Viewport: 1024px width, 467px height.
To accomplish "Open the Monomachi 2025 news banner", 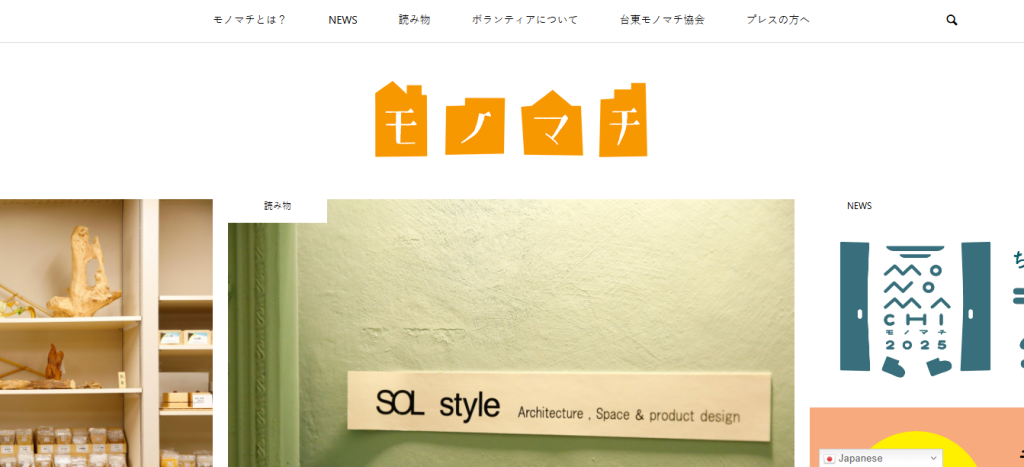I will [x=916, y=305].
